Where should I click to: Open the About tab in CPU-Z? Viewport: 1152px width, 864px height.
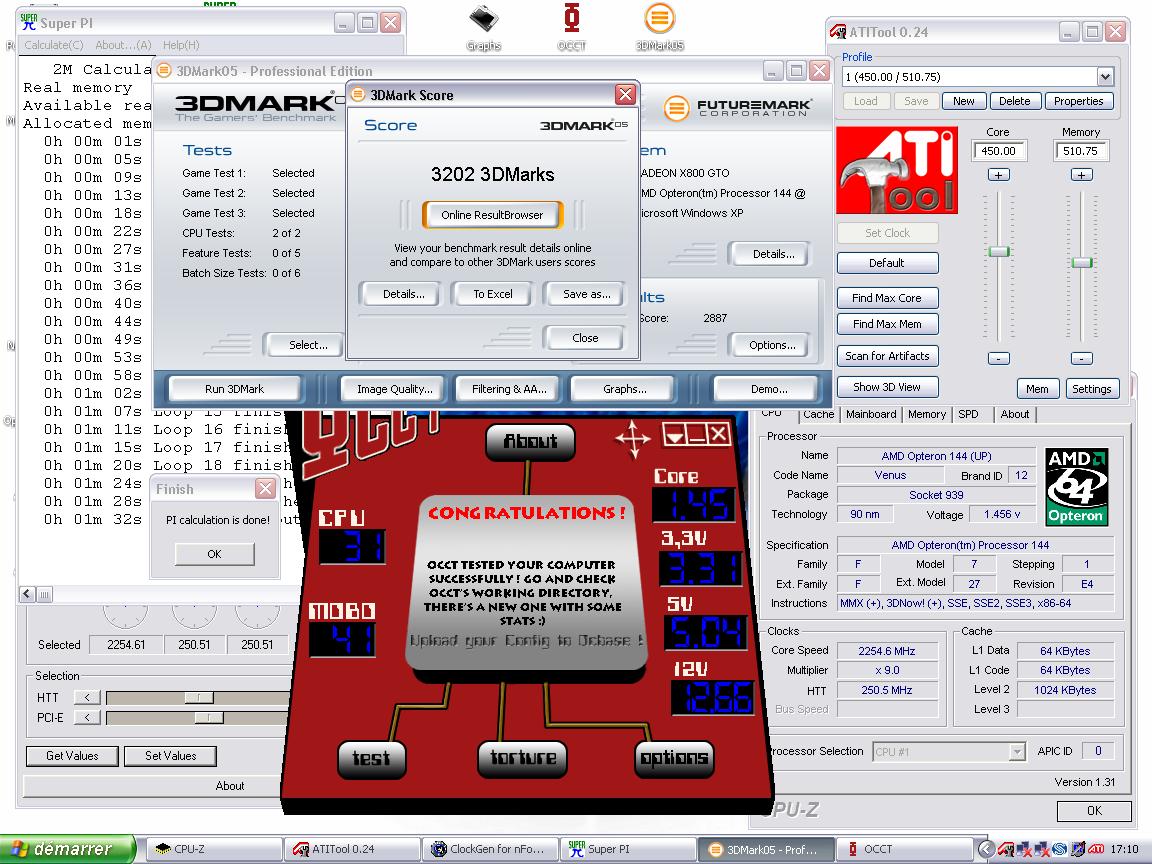pos(1015,414)
